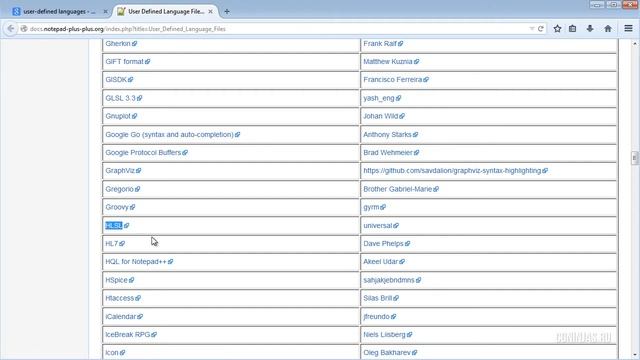This screenshot has height=360, width=640.
Task: Open the Firefox hamburger menu
Action: click(x=628, y=29)
